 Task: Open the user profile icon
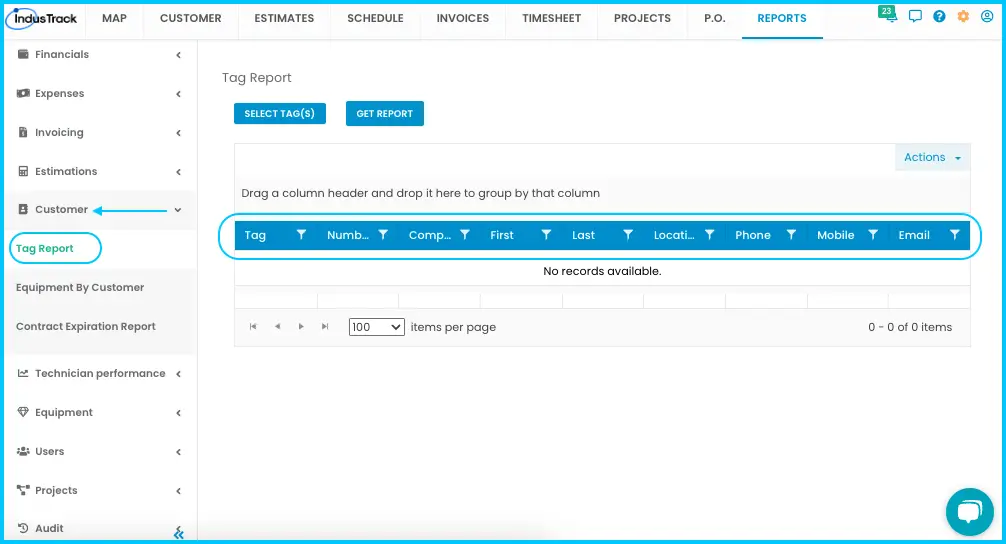point(987,17)
